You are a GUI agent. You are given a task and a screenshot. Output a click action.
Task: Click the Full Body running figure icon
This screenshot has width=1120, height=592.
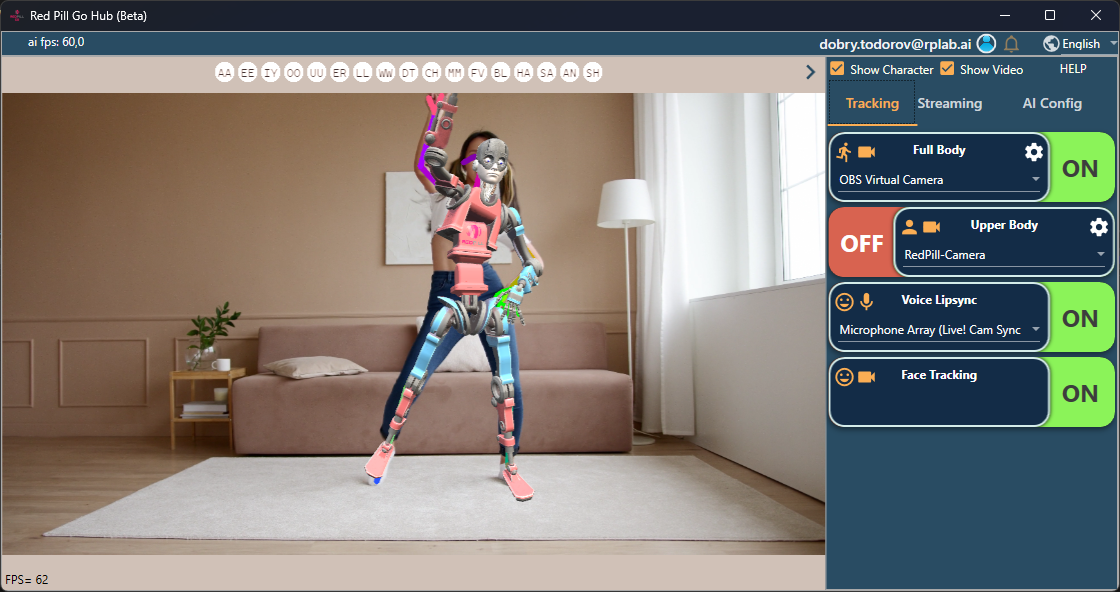[844, 152]
